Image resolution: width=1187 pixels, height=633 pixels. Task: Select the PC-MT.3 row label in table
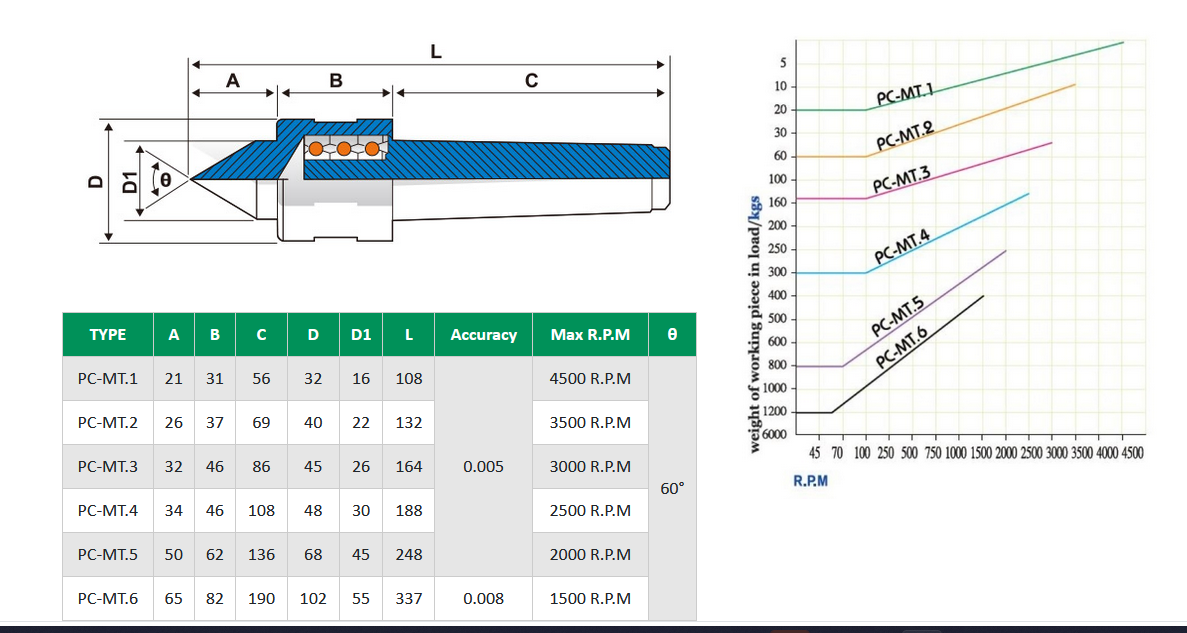coord(107,466)
